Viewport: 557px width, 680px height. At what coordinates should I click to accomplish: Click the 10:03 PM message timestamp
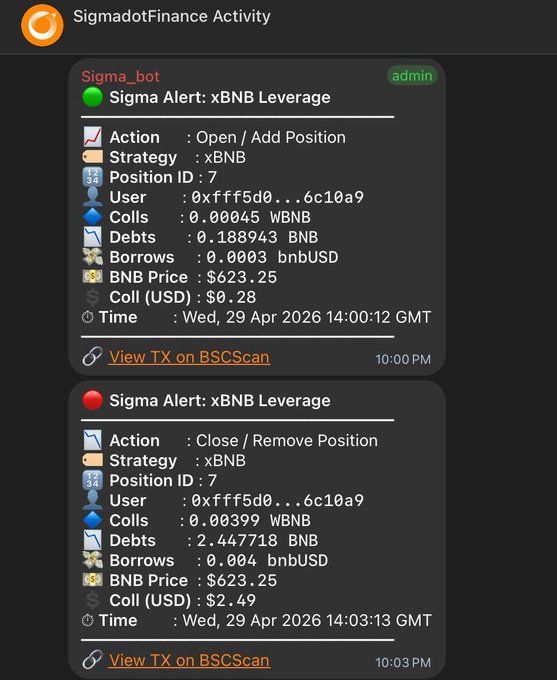coord(403,662)
